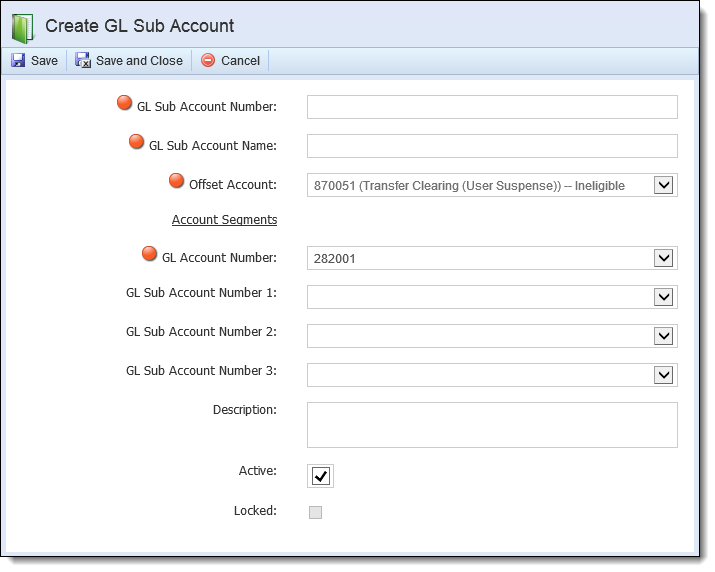This screenshot has height=572, width=715.
Task: Click the red Cancel circle icon
Action: click(x=208, y=60)
